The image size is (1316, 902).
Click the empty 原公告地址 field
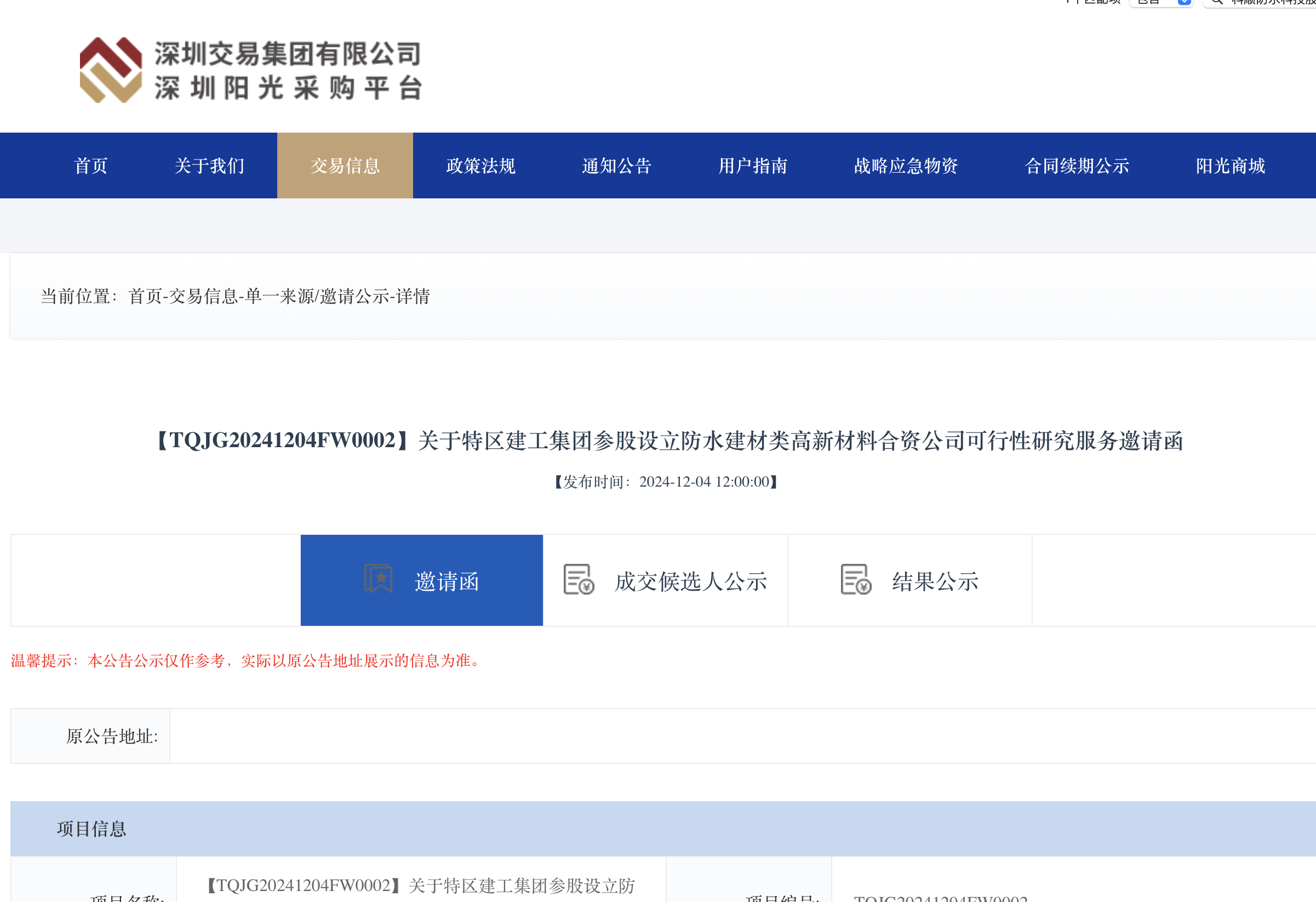coord(742,736)
